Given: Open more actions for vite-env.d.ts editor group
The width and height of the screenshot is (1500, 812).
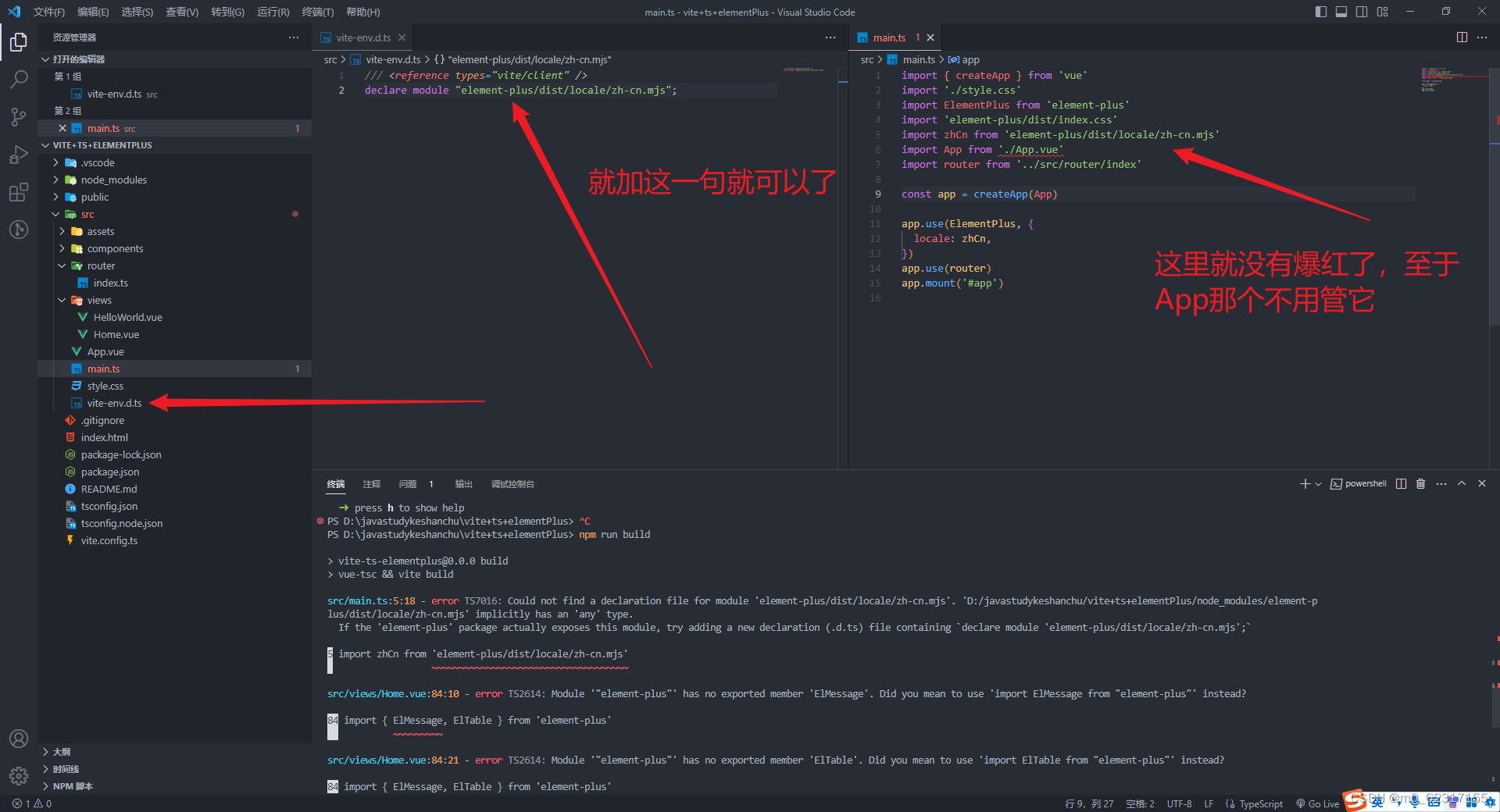Looking at the screenshot, I should click(830, 37).
